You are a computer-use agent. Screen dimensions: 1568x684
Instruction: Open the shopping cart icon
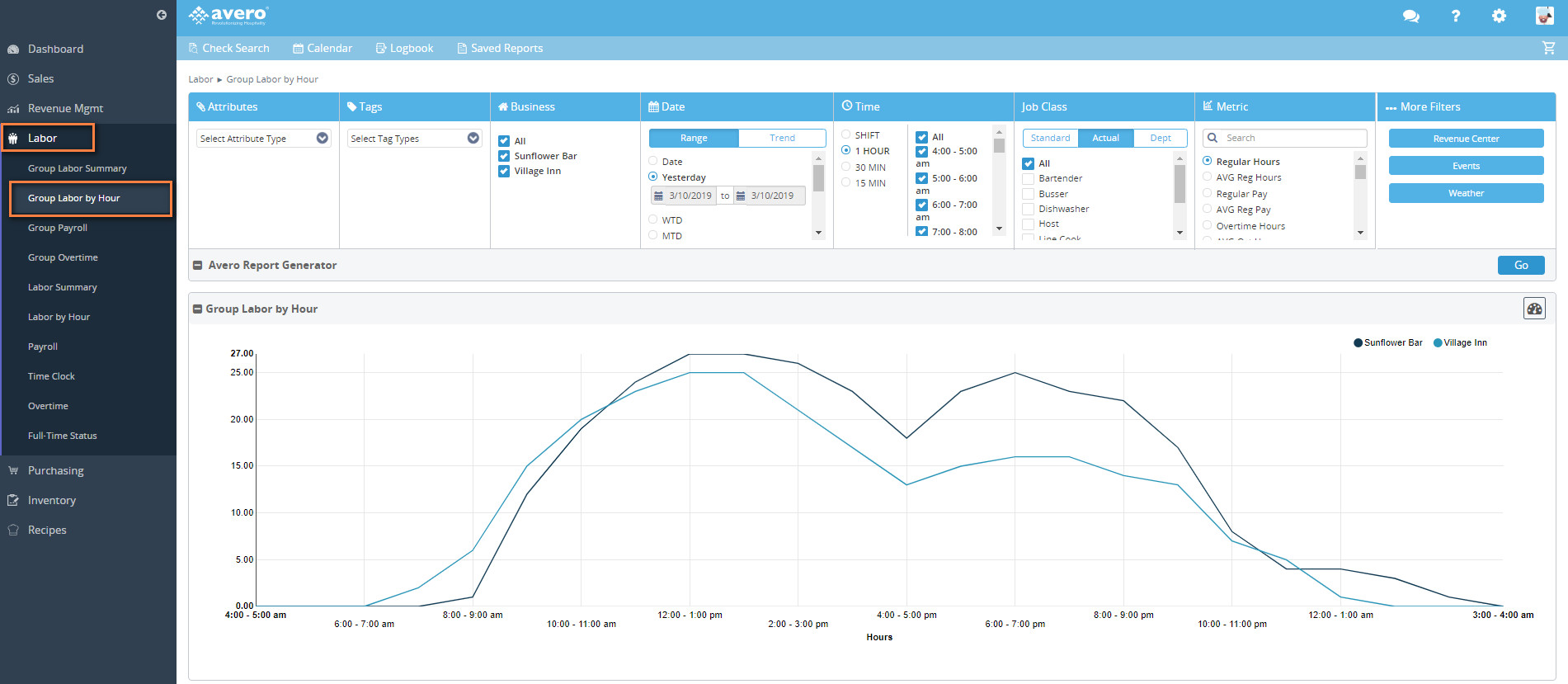pyautogui.click(x=1548, y=48)
